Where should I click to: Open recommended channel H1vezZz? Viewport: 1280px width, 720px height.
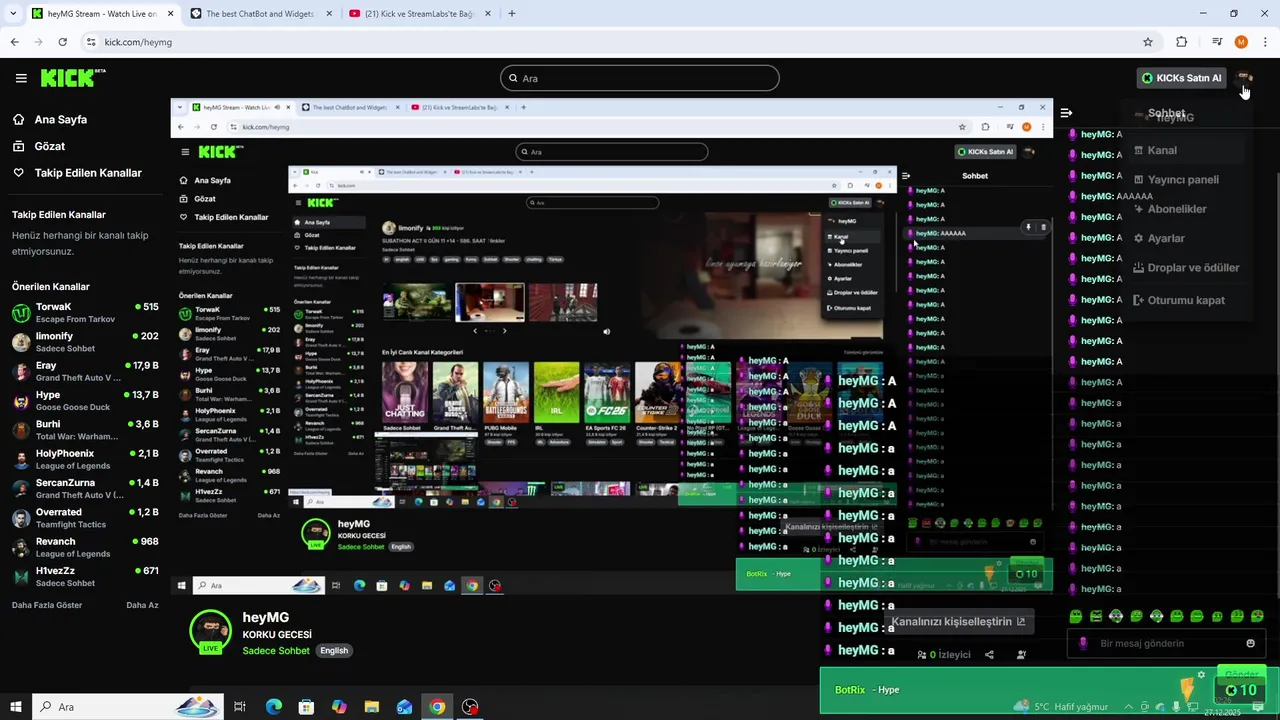[x=85, y=577]
